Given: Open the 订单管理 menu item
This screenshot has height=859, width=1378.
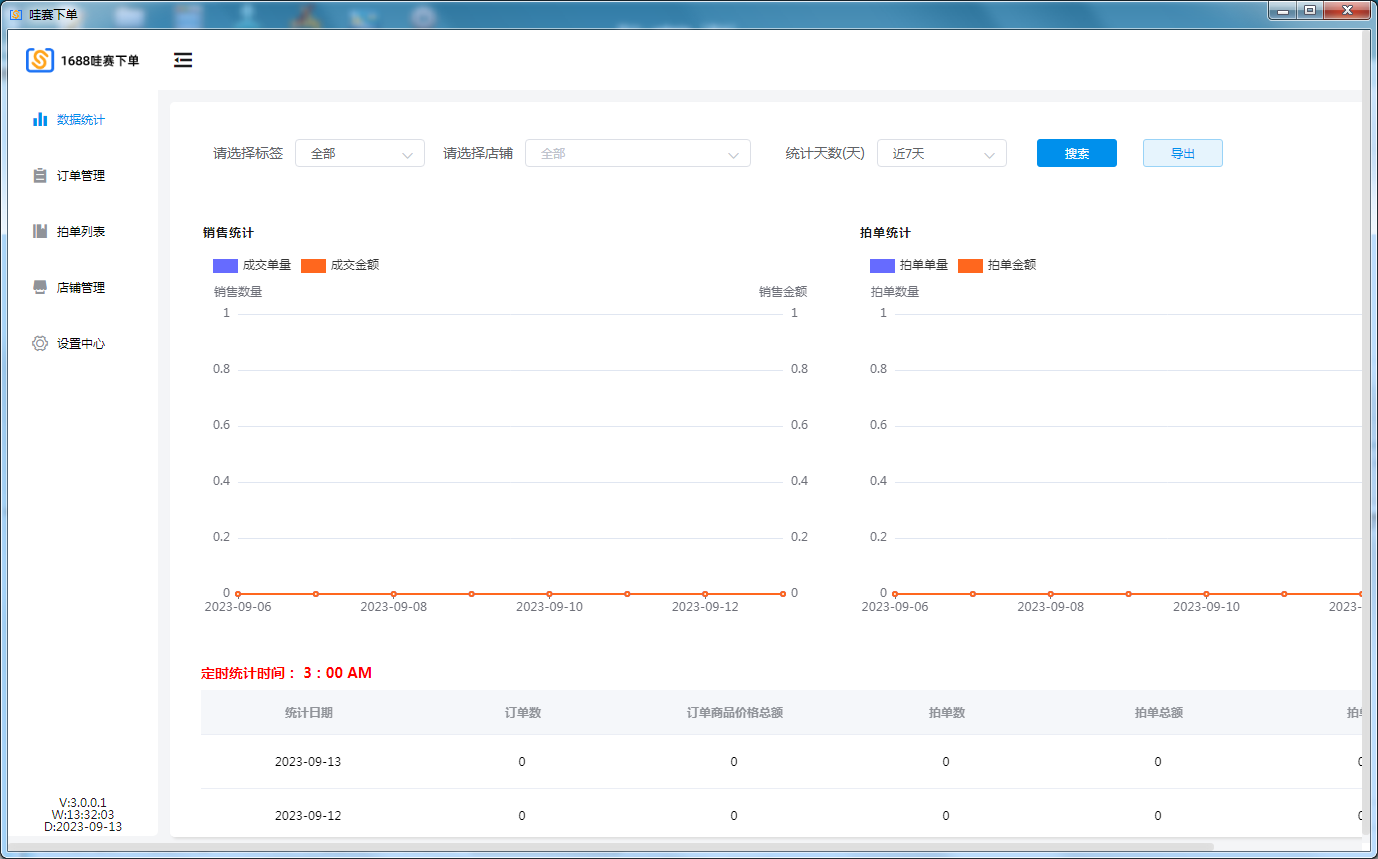Looking at the screenshot, I should pos(80,176).
